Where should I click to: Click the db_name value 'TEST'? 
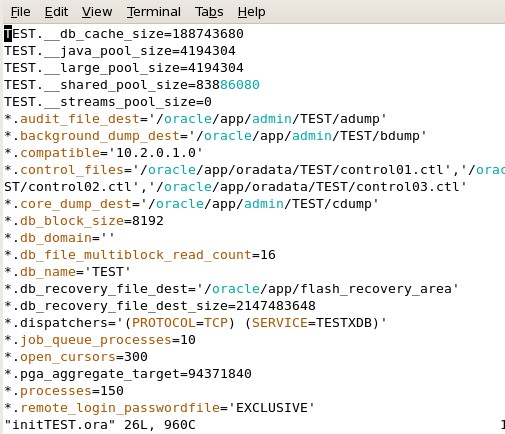(108, 272)
